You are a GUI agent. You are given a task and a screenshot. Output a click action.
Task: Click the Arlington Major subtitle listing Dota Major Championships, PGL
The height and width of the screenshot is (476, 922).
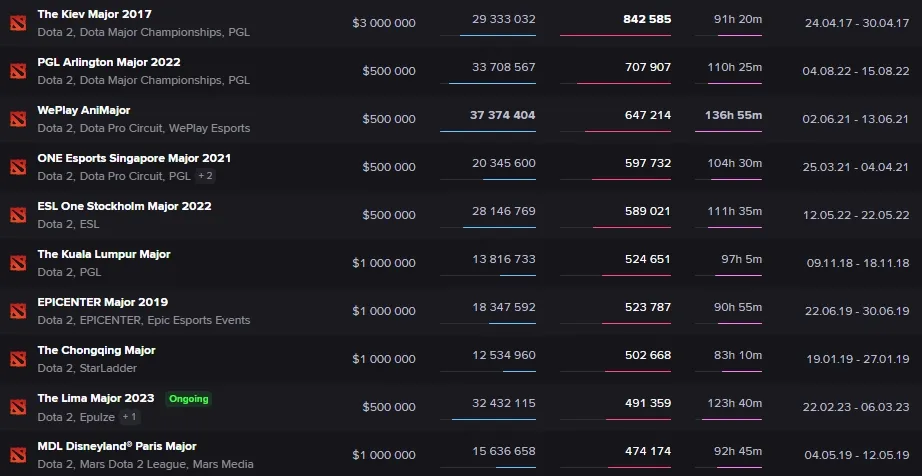(x=143, y=80)
